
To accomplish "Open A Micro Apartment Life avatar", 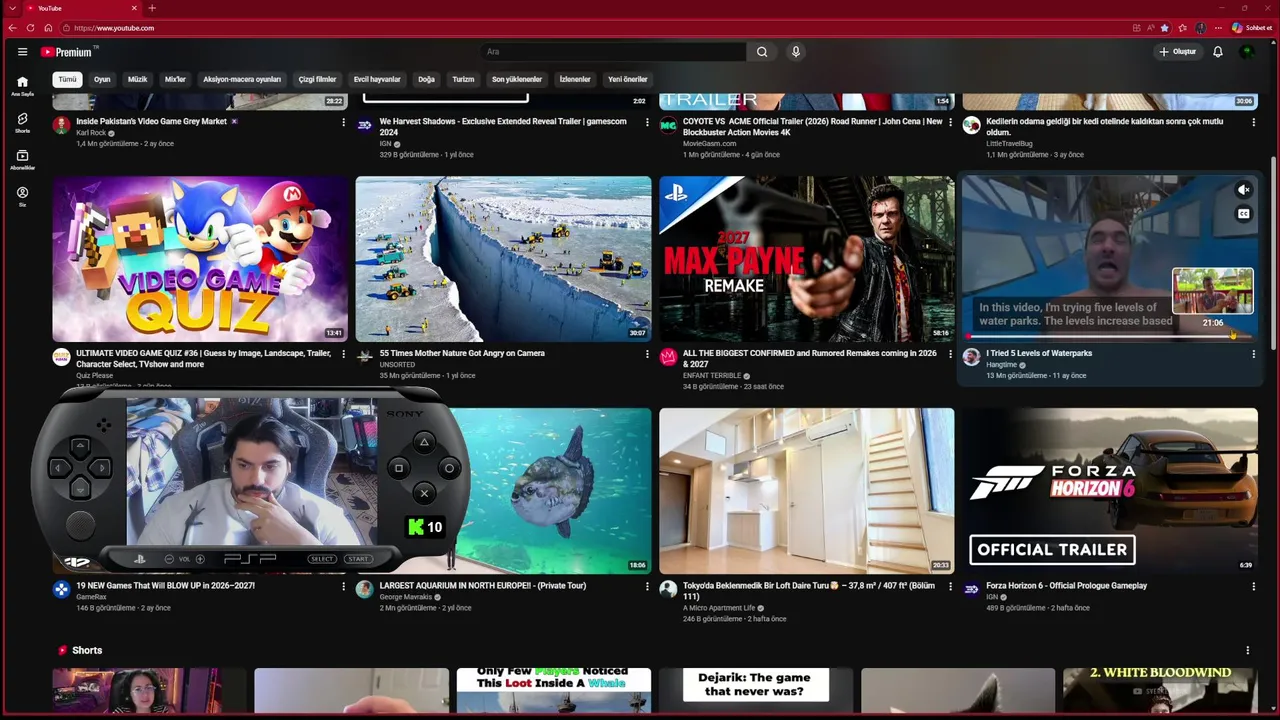I will point(668,589).
